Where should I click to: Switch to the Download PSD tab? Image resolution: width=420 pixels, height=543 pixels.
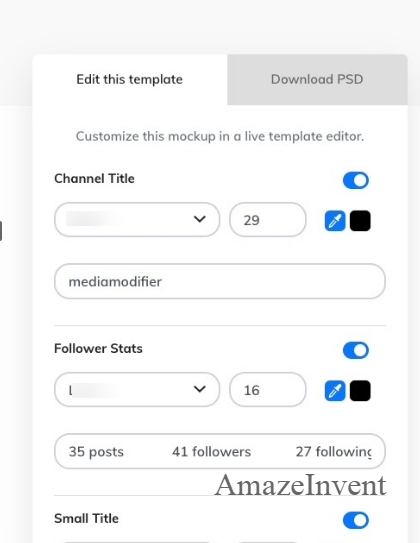(x=317, y=80)
